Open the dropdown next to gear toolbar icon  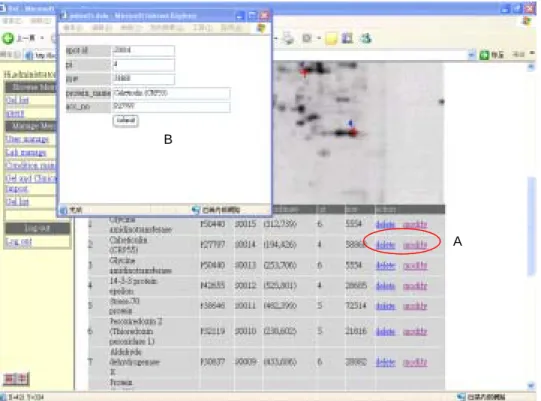[319, 38]
